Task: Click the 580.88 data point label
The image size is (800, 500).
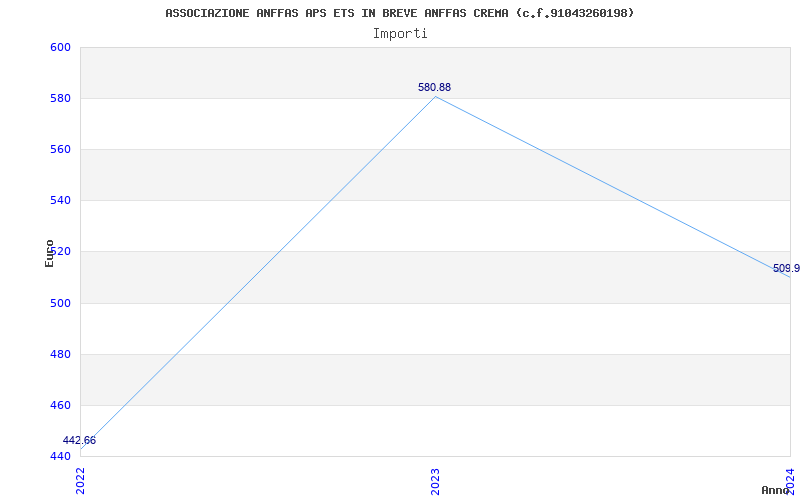Action: 434,87
